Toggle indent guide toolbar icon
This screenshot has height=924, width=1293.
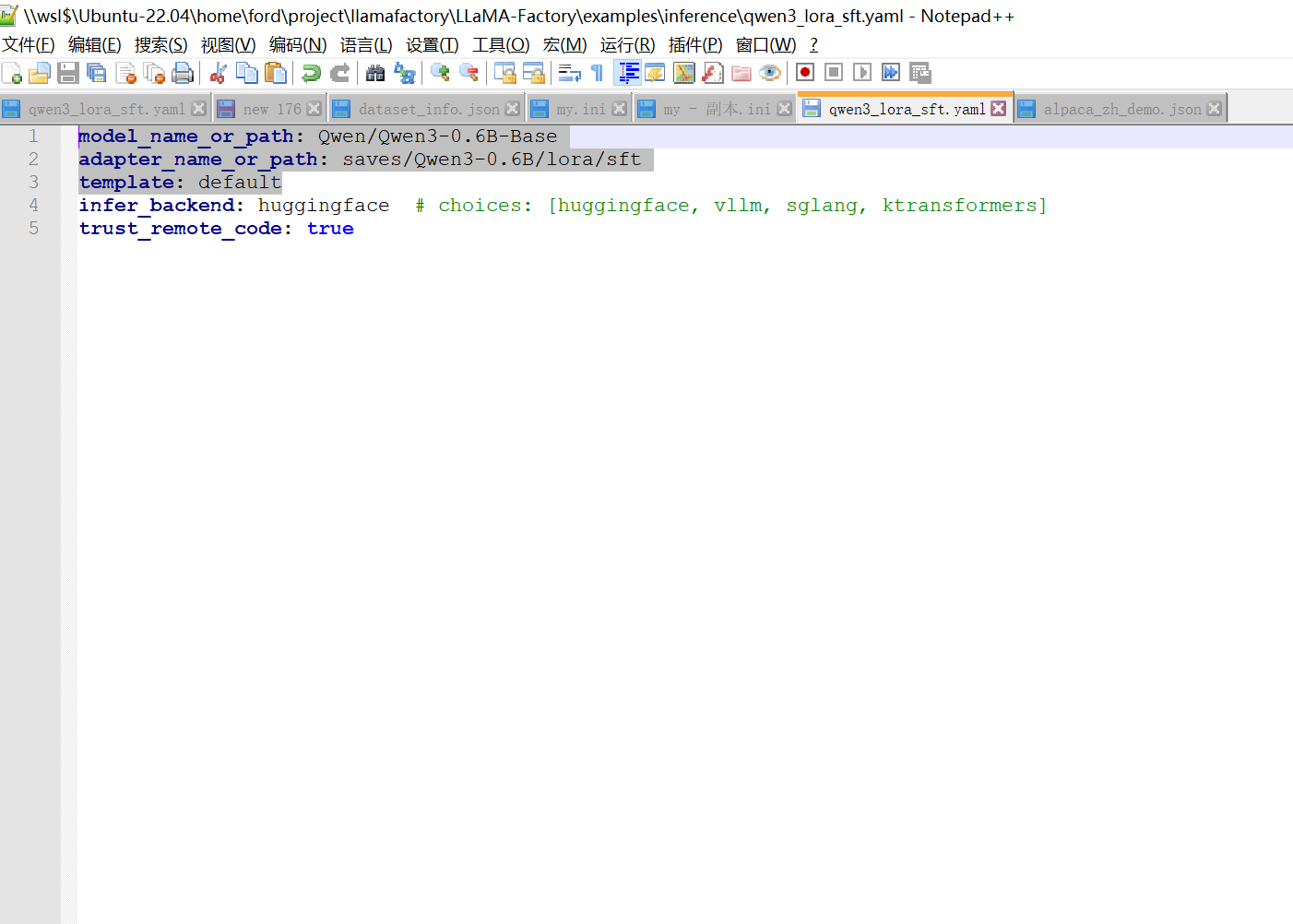pos(628,73)
